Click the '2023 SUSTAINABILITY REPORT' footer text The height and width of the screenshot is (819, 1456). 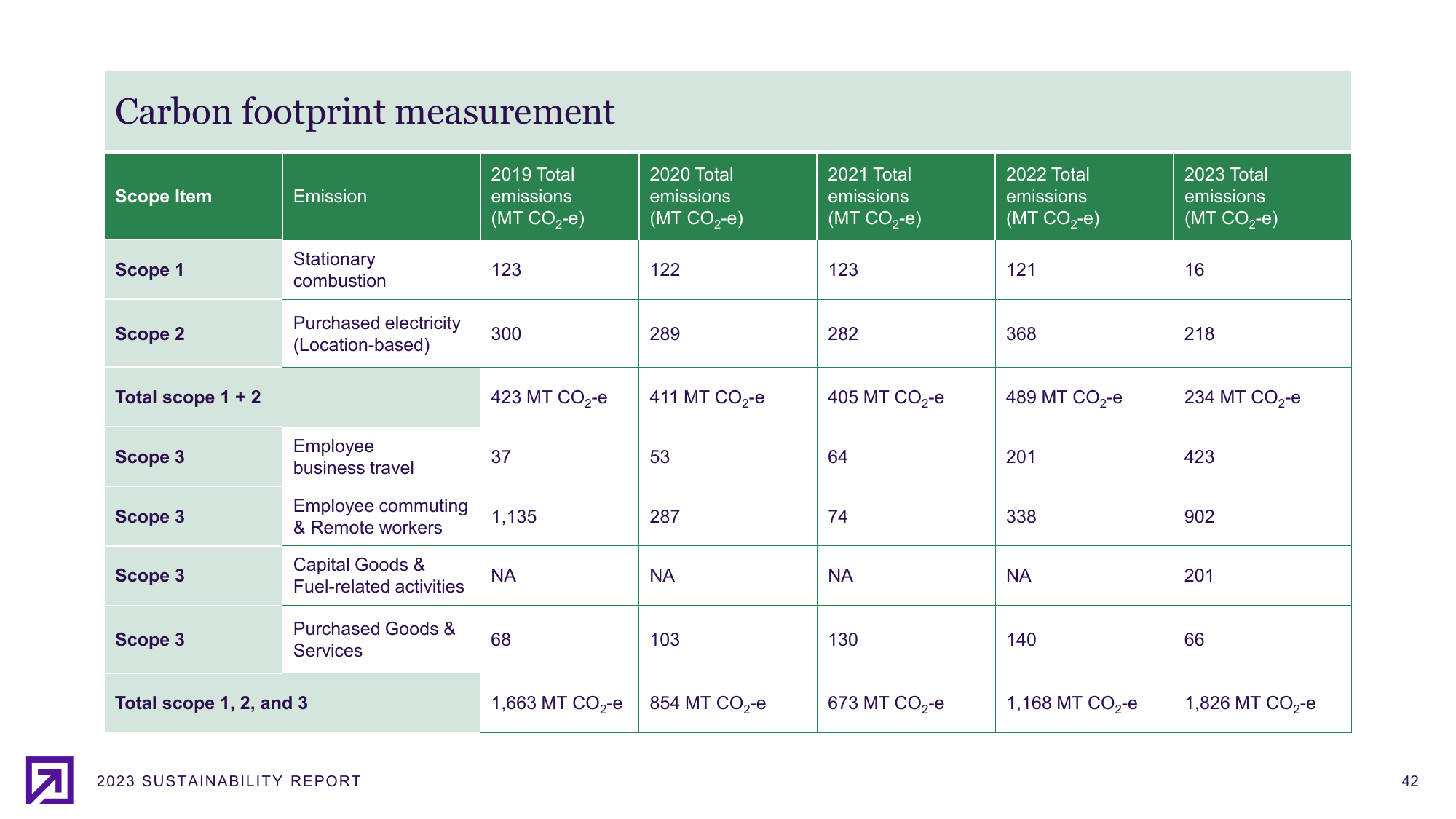(x=229, y=781)
